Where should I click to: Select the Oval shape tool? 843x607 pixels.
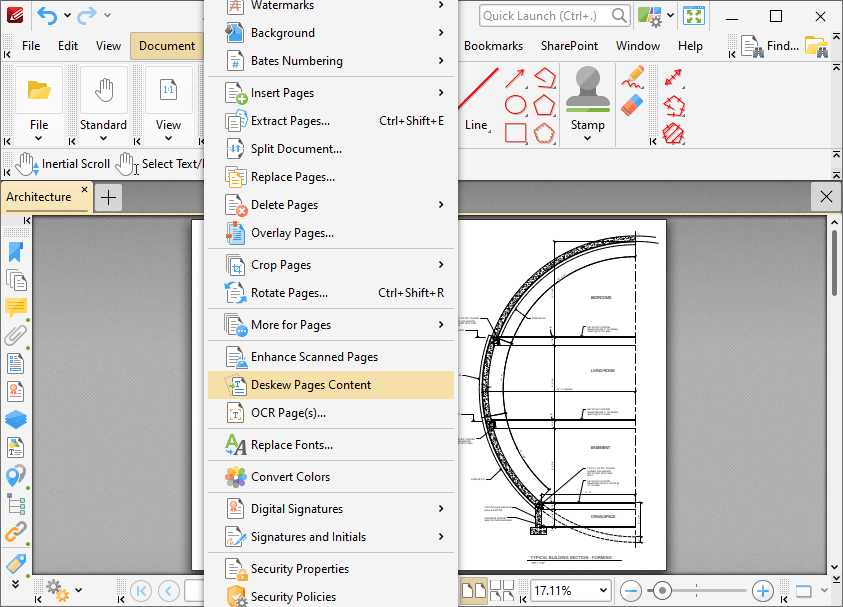pos(515,105)
